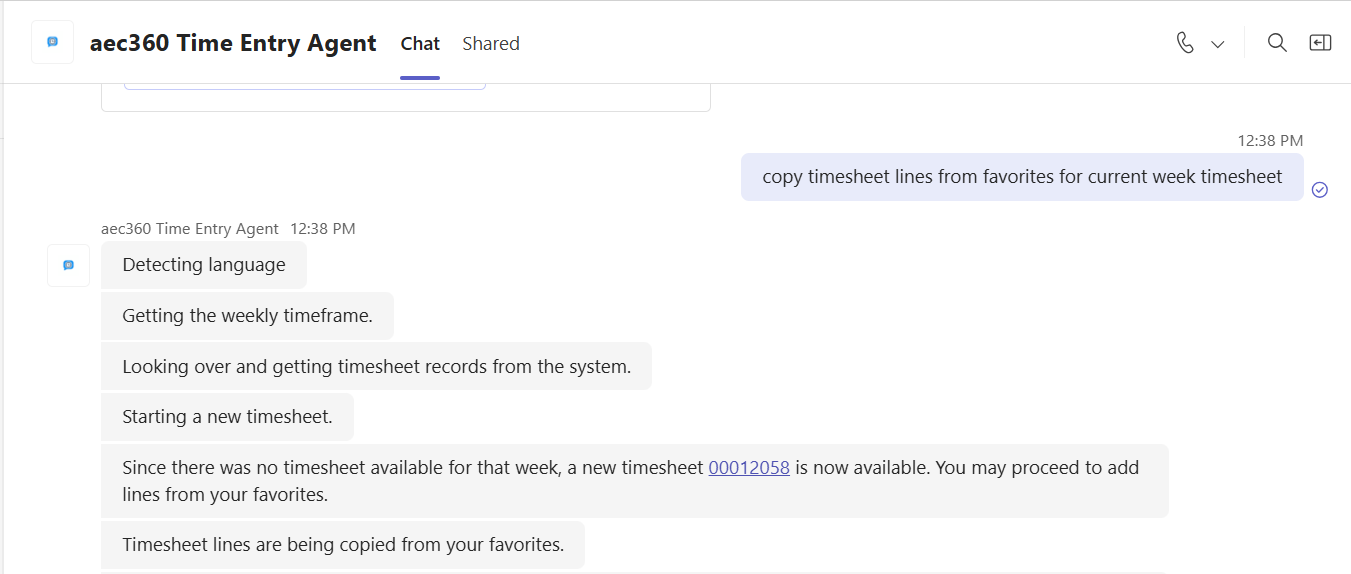Select the Getting the weekly timeframe message
This screenshot has height=574, width=1351.
coord(247,316)
